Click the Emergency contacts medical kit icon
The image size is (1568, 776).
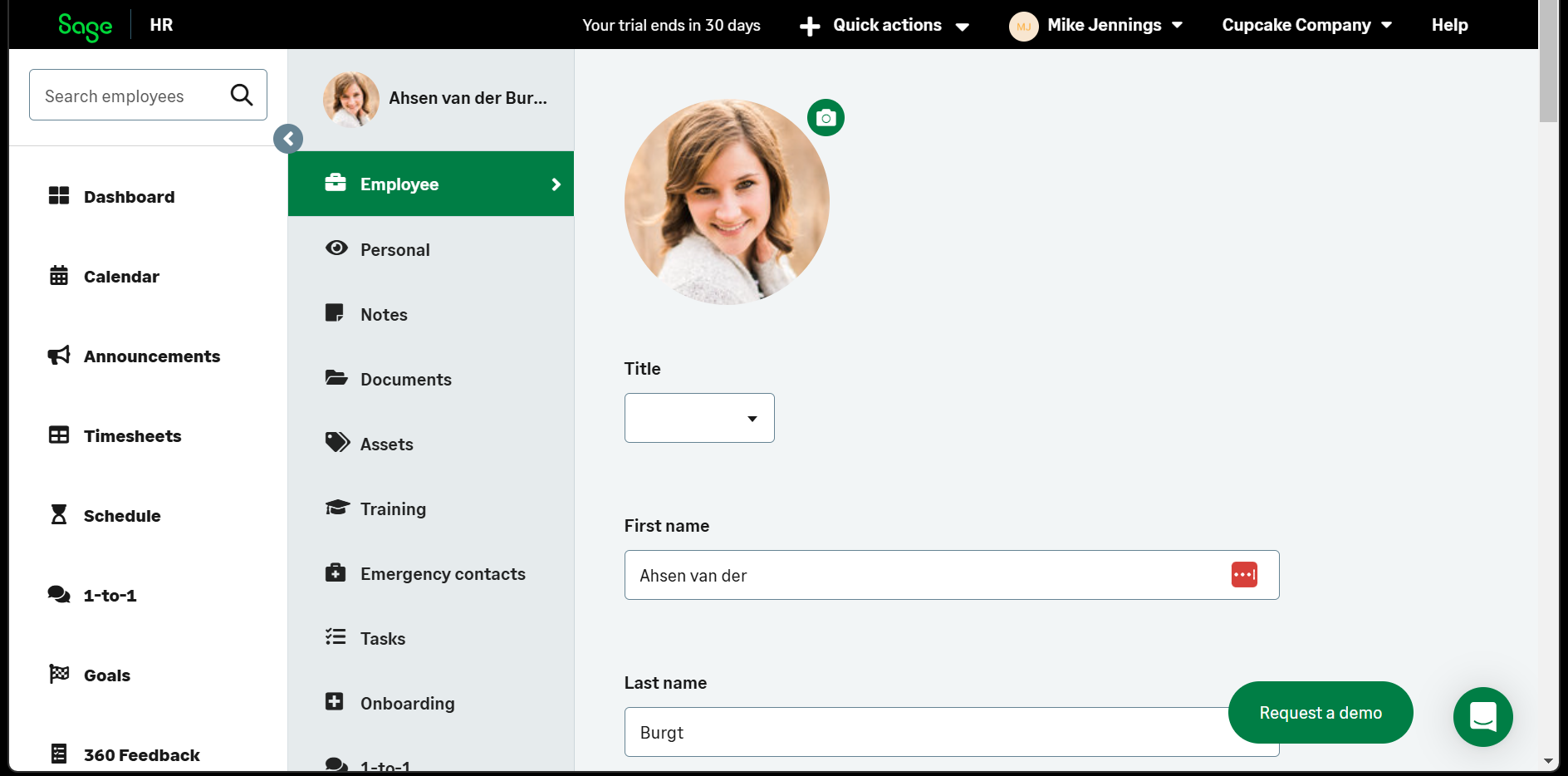(336, 572)
